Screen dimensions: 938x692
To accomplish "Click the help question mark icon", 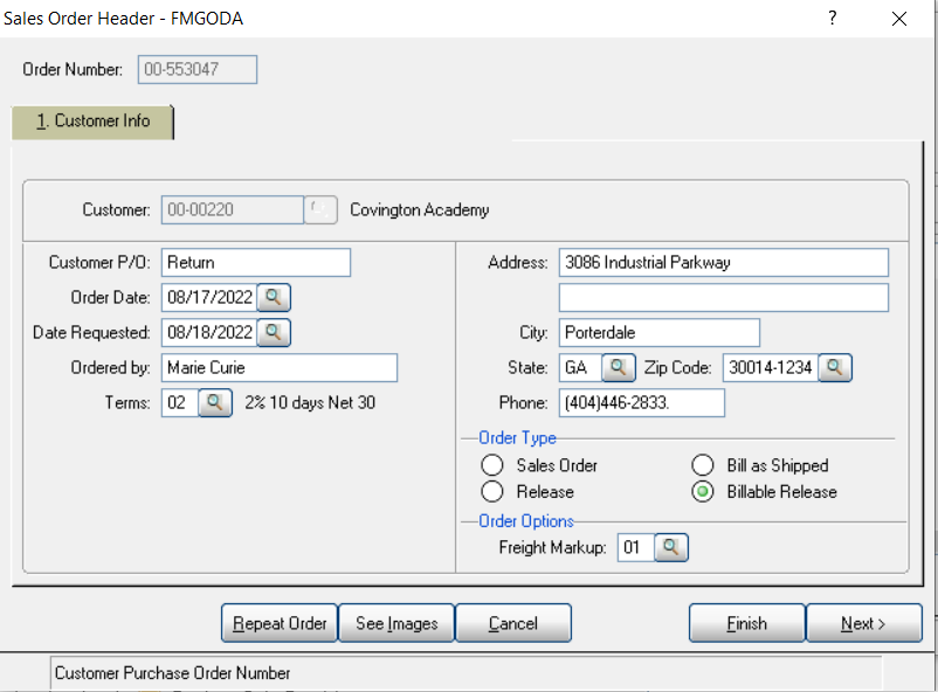I will tap(832, 18).
